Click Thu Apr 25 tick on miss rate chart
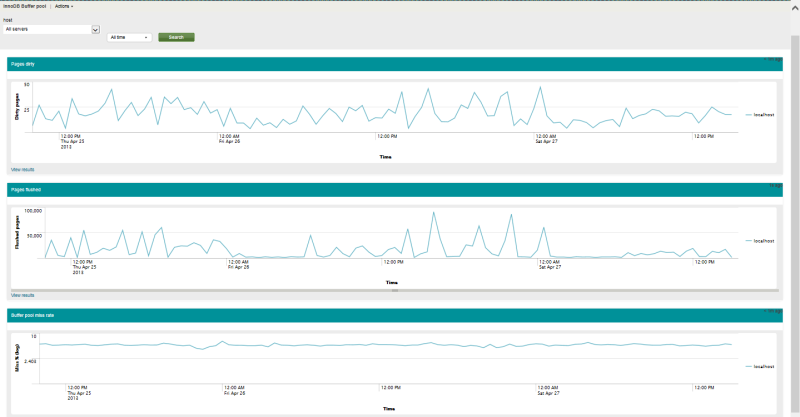This screenshot has width=800, height=417. [x=79, y=393]
